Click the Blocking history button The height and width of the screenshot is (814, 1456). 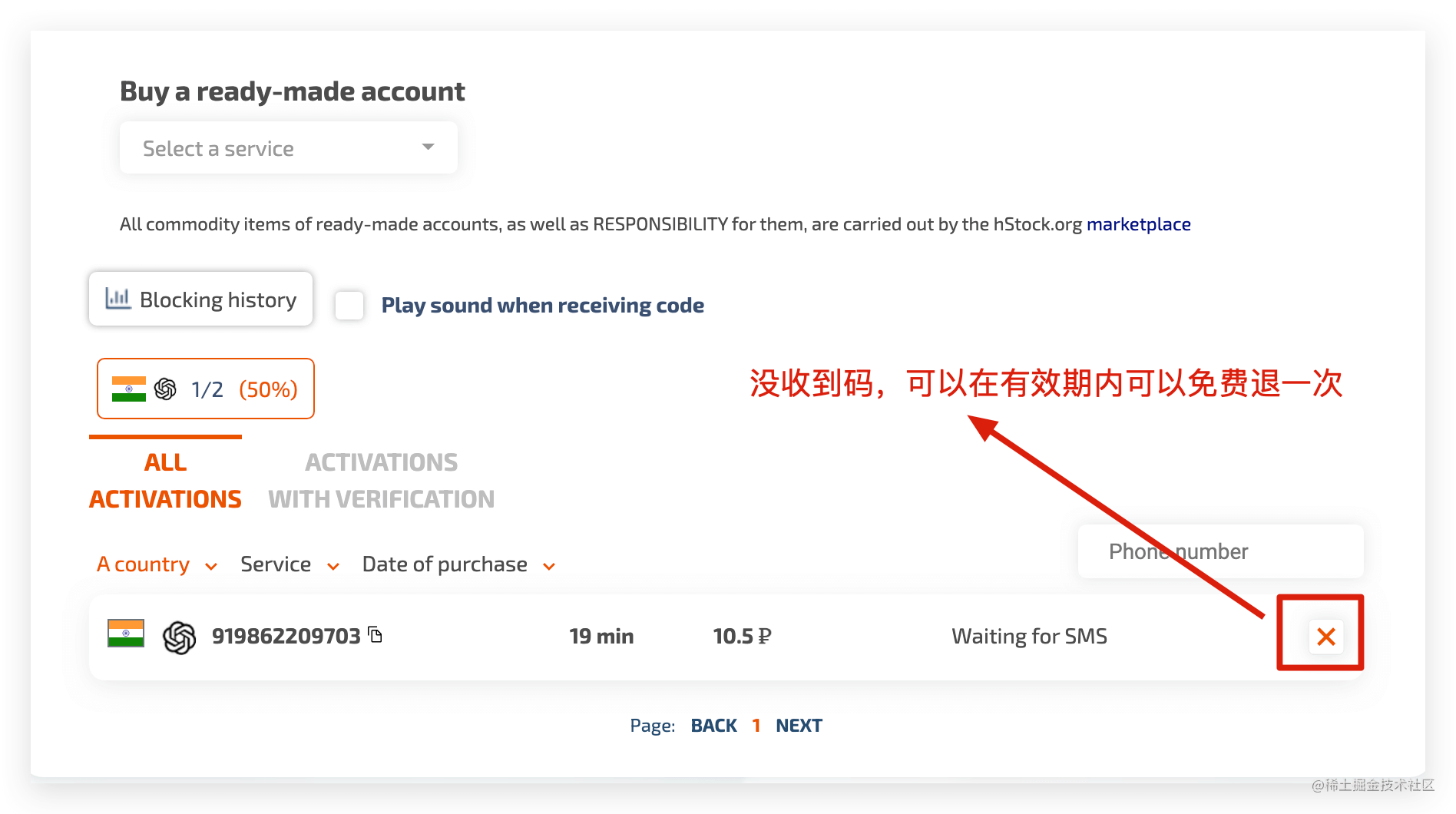[200, 299]
